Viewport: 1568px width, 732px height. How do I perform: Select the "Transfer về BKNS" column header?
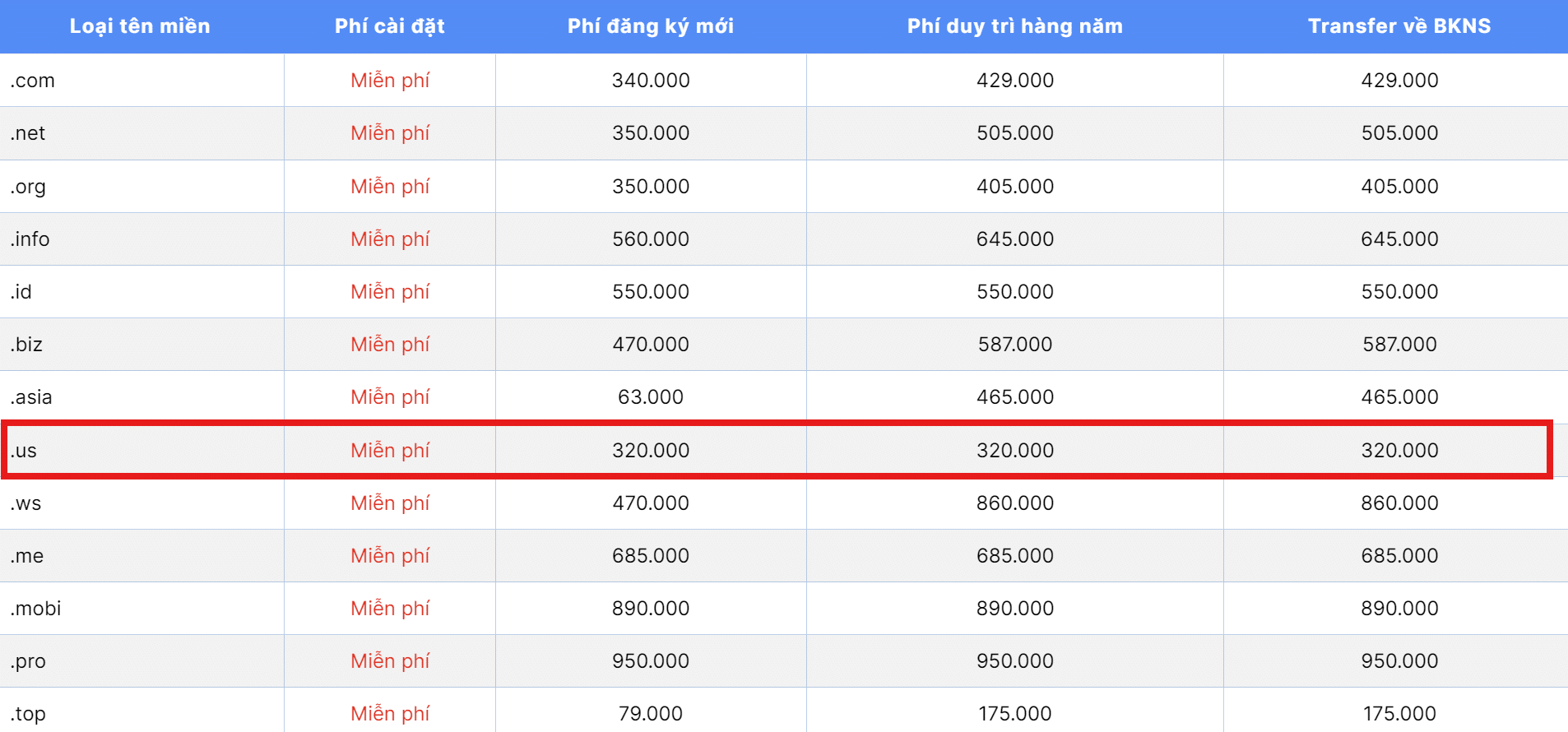click(x=1399, y=26)
